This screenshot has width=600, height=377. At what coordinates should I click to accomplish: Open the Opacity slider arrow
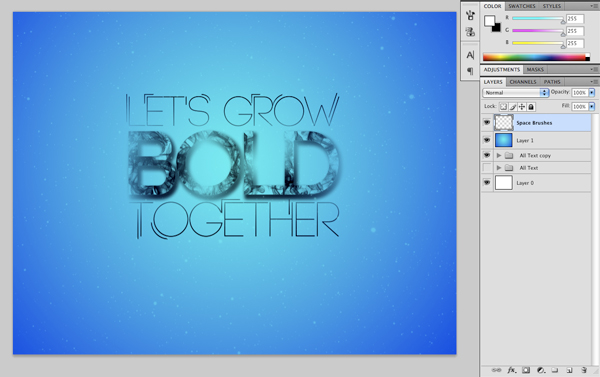click(592, 93)
